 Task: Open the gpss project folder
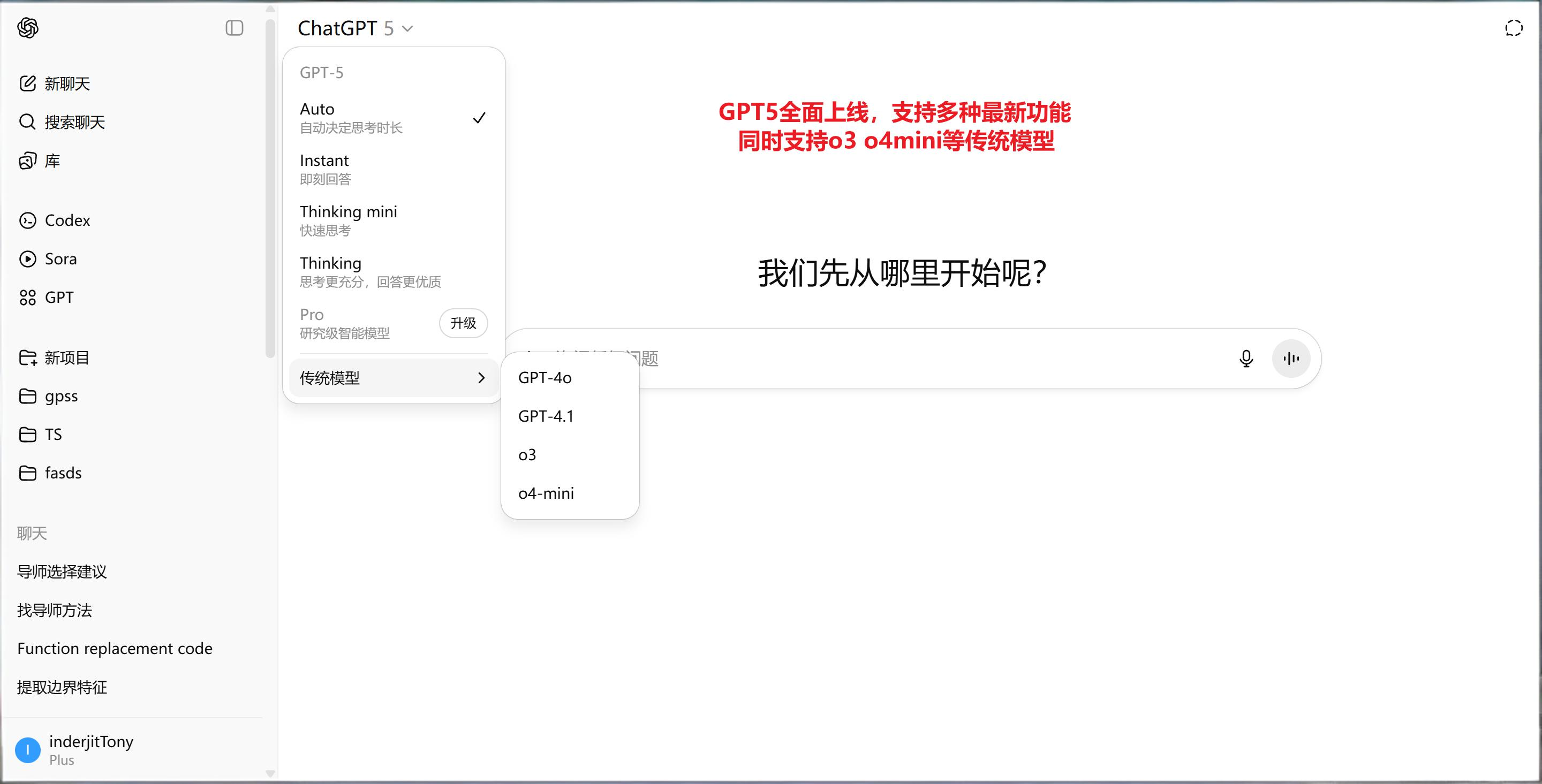pyautogui.click(x=61, y=396)
